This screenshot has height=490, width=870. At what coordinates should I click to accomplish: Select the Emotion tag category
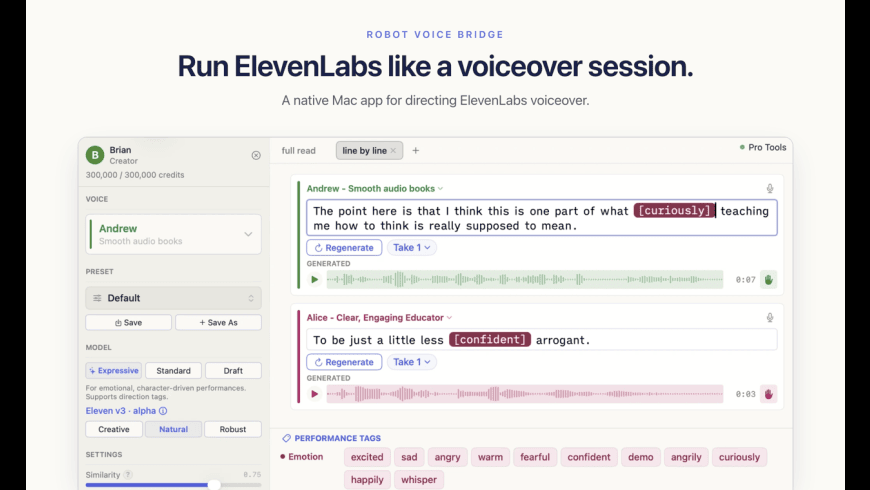tap(302, 457)
